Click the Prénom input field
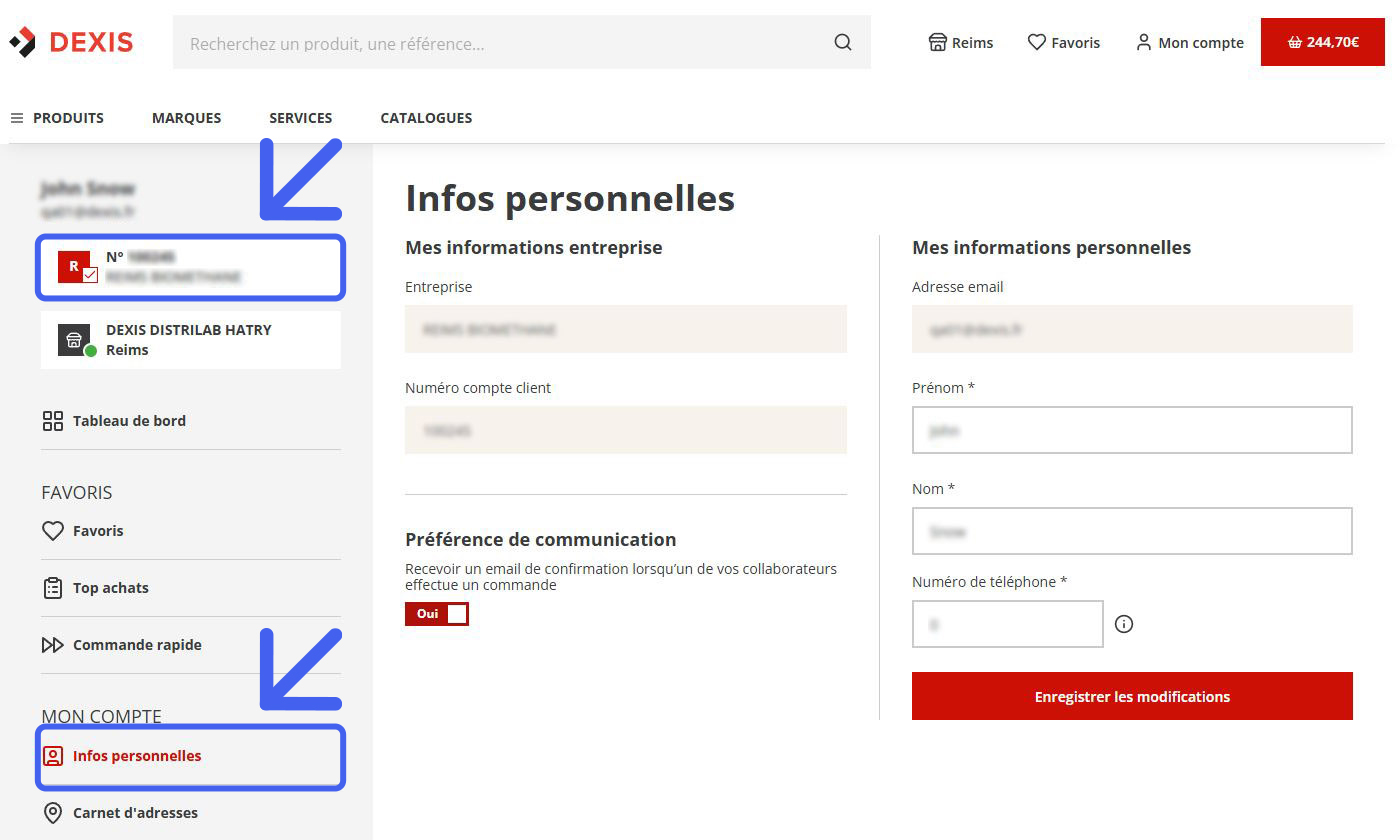Viewport: 1400px width, 840px height. pyautogui.click(x=1132, y=430)
